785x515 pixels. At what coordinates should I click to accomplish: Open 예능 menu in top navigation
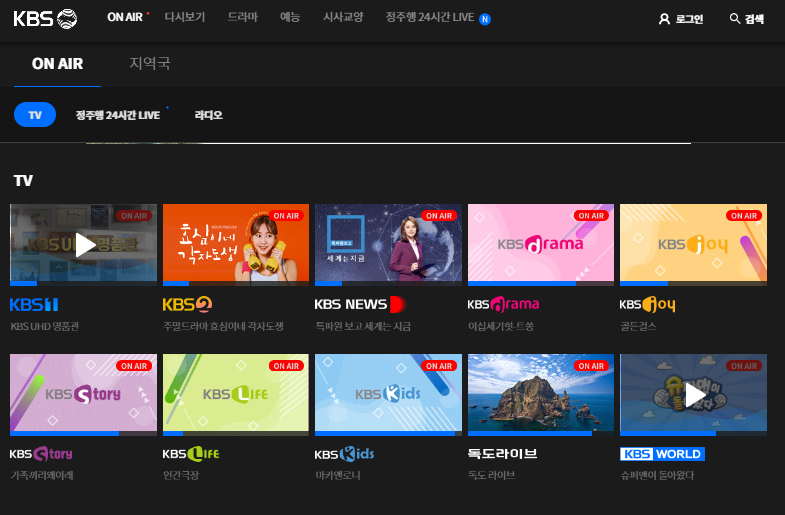tap(290, 18)
